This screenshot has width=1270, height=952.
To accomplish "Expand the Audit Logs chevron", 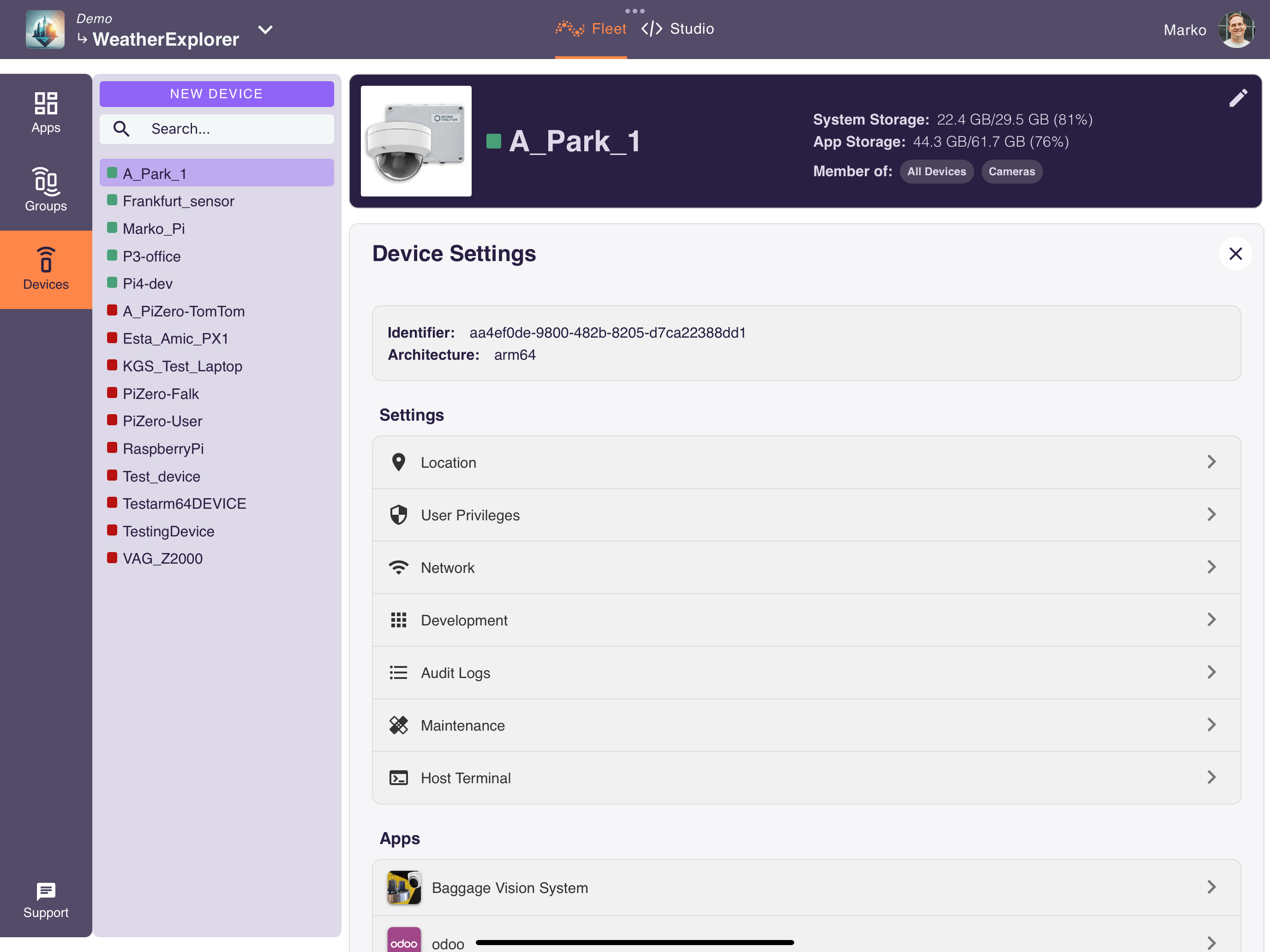I will coord(1211,672).
